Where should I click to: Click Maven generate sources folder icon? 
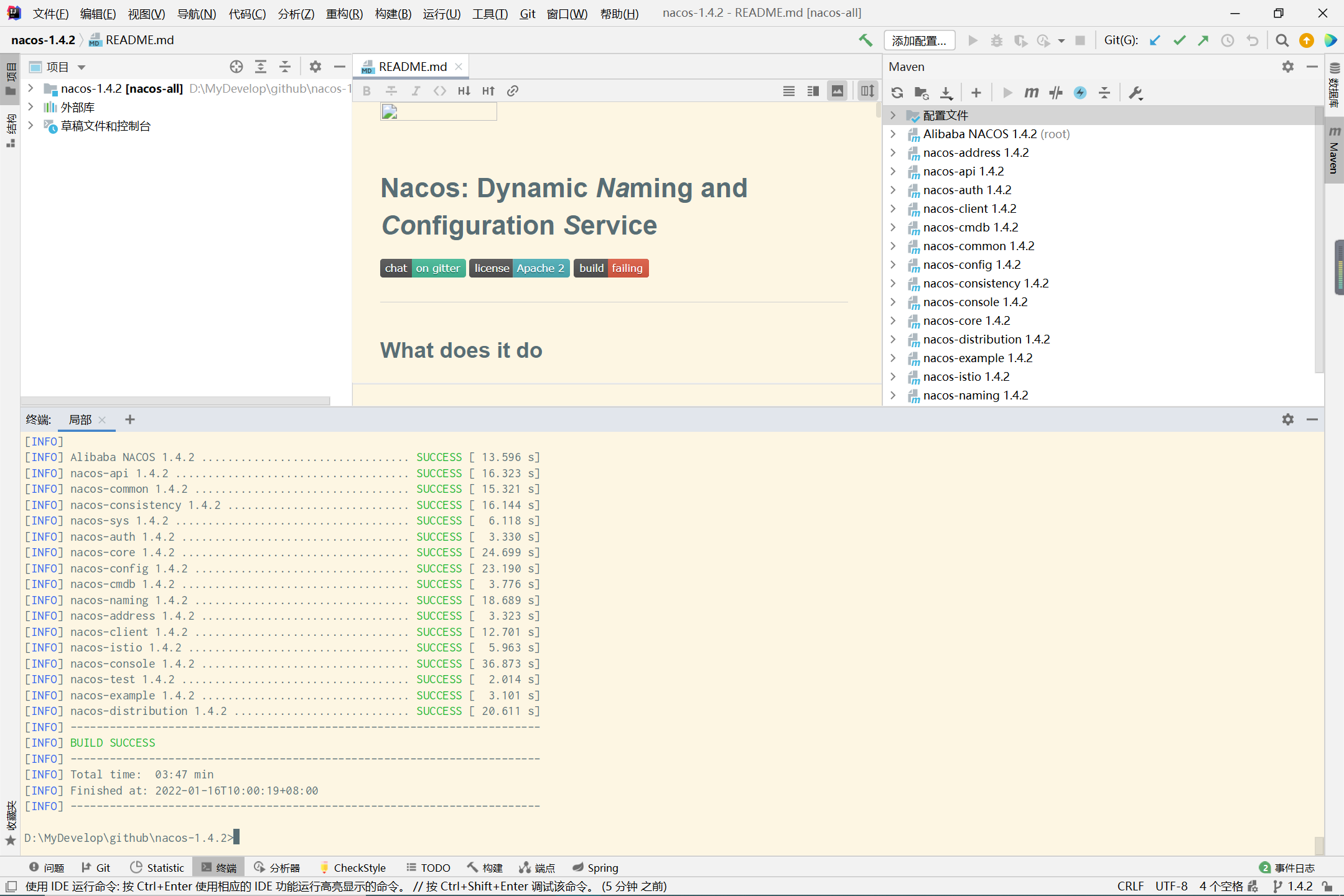(x=922, y=93)
